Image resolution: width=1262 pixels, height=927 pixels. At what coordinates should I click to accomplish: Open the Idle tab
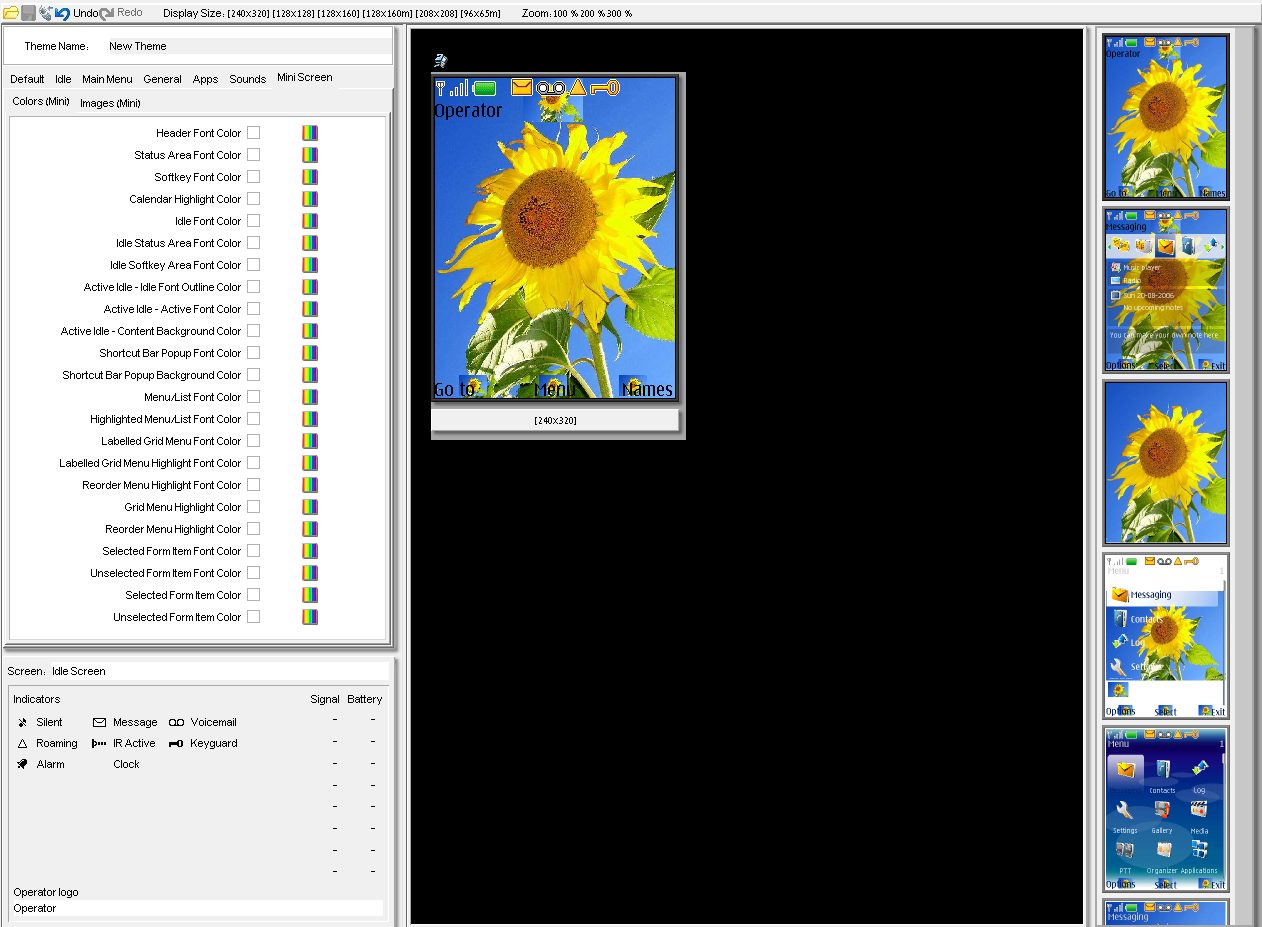pyautogui.click(x=63, y=79)
